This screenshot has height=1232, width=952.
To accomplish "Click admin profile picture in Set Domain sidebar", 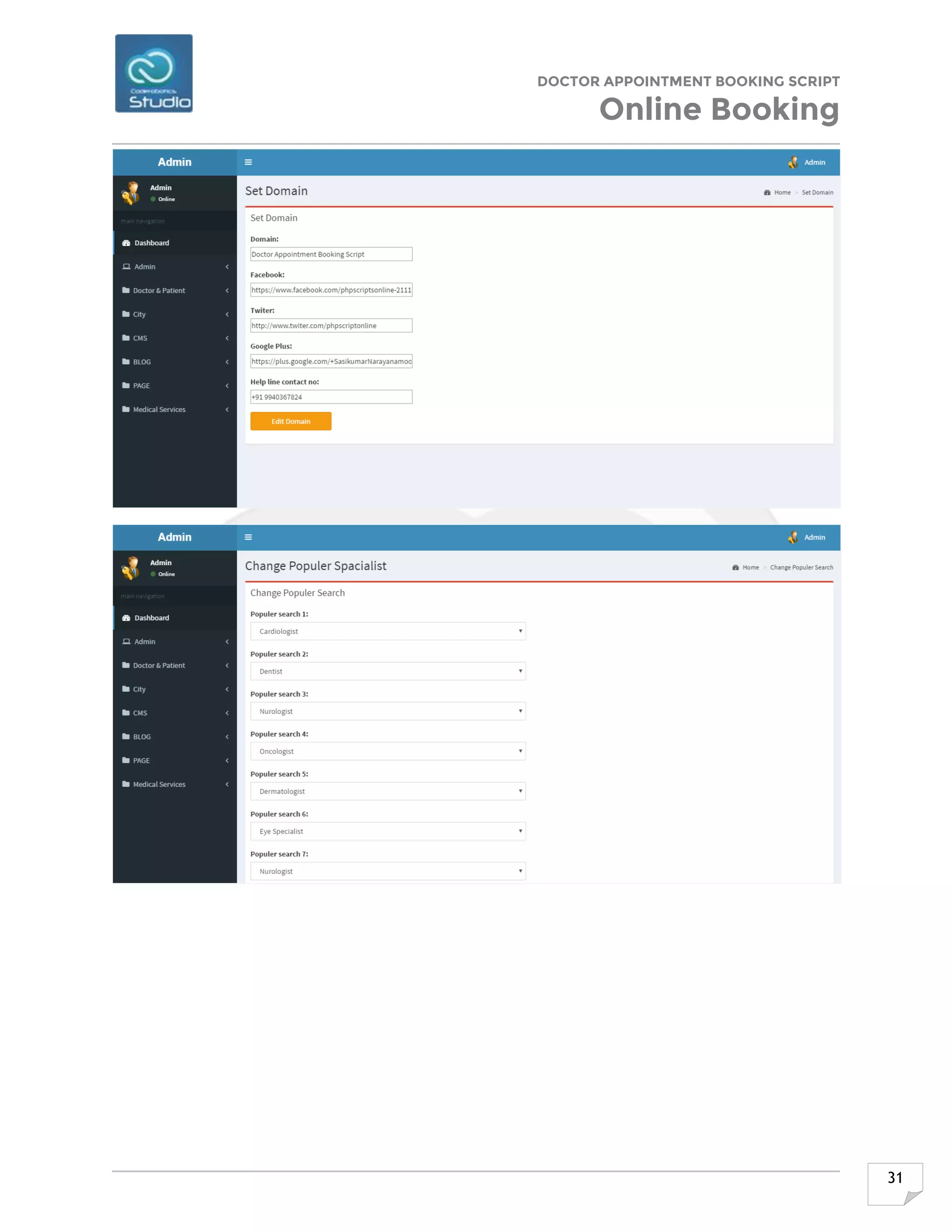I will (x=132, y=193).
